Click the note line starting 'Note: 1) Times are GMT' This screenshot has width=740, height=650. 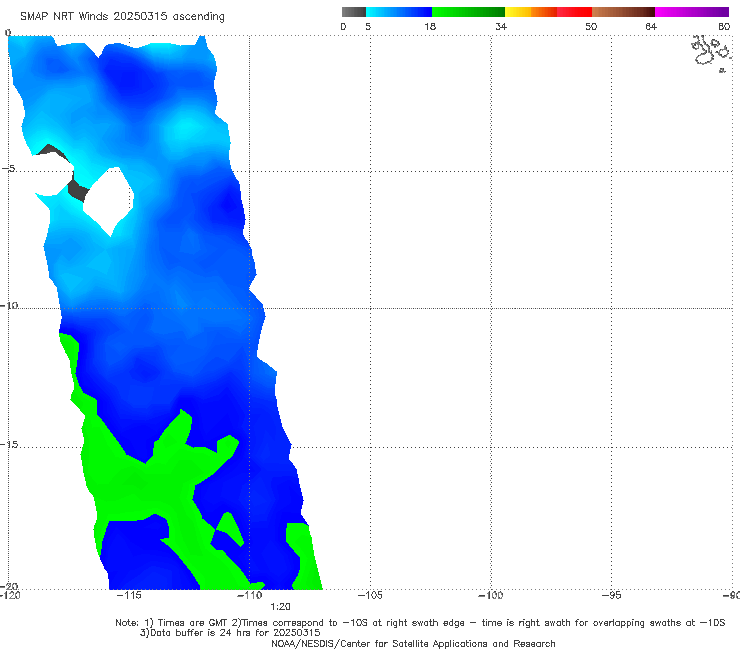point(420,623)
